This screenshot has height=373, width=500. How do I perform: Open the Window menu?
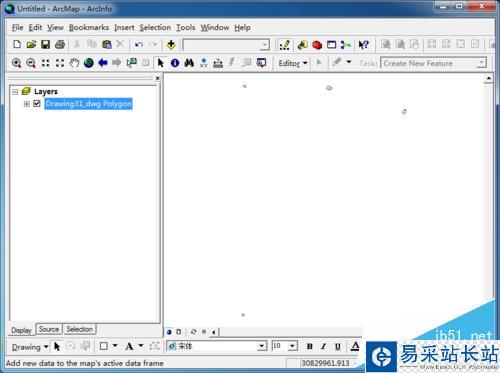[215, 28]
